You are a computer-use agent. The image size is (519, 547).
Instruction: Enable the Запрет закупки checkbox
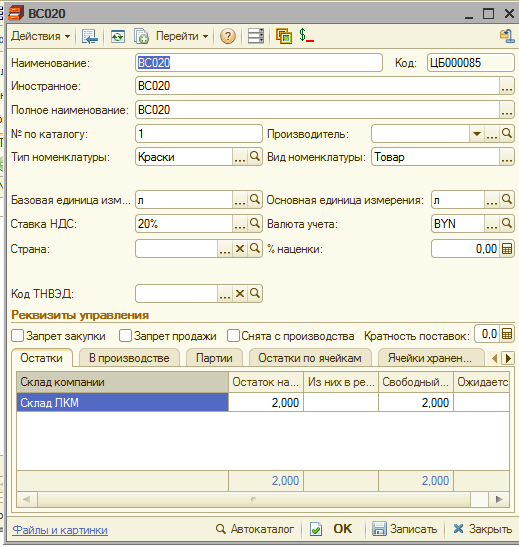(x=17, y=336)
